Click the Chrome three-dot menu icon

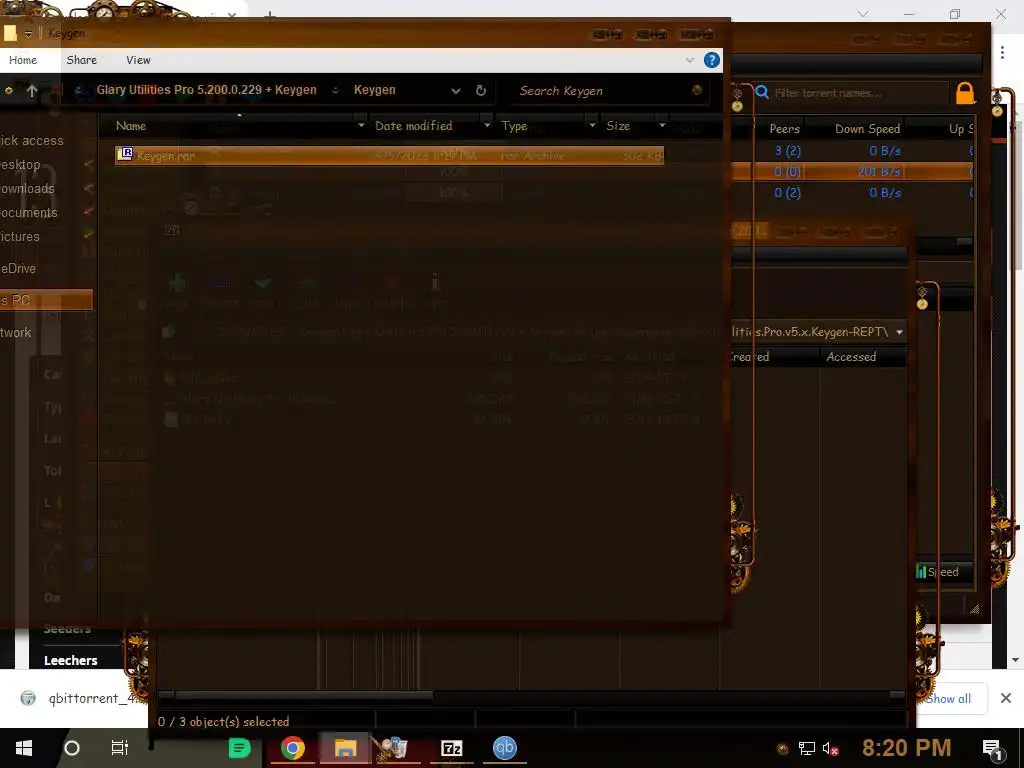pos(1002,52)
